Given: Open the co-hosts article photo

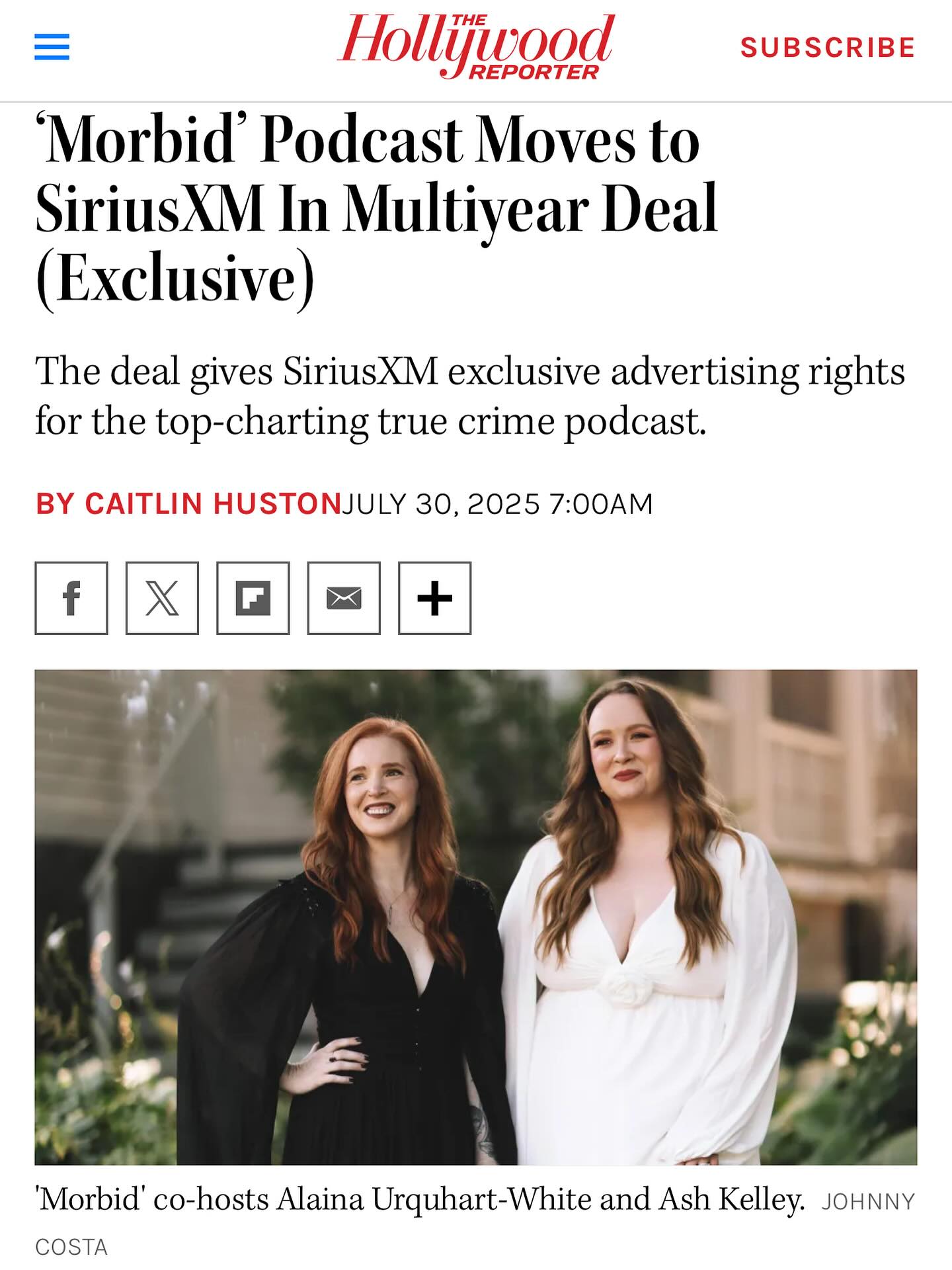Looking at the screenshot, I should [476, 917].
